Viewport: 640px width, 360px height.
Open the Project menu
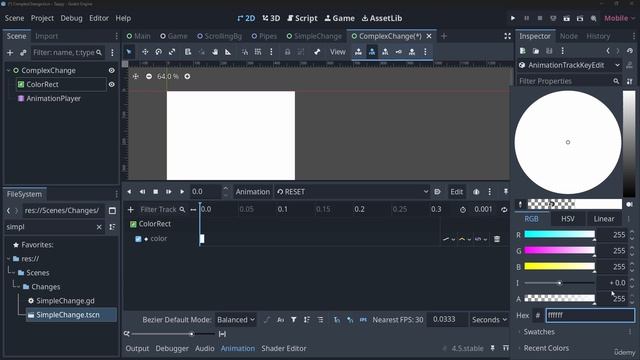point(42,18)
